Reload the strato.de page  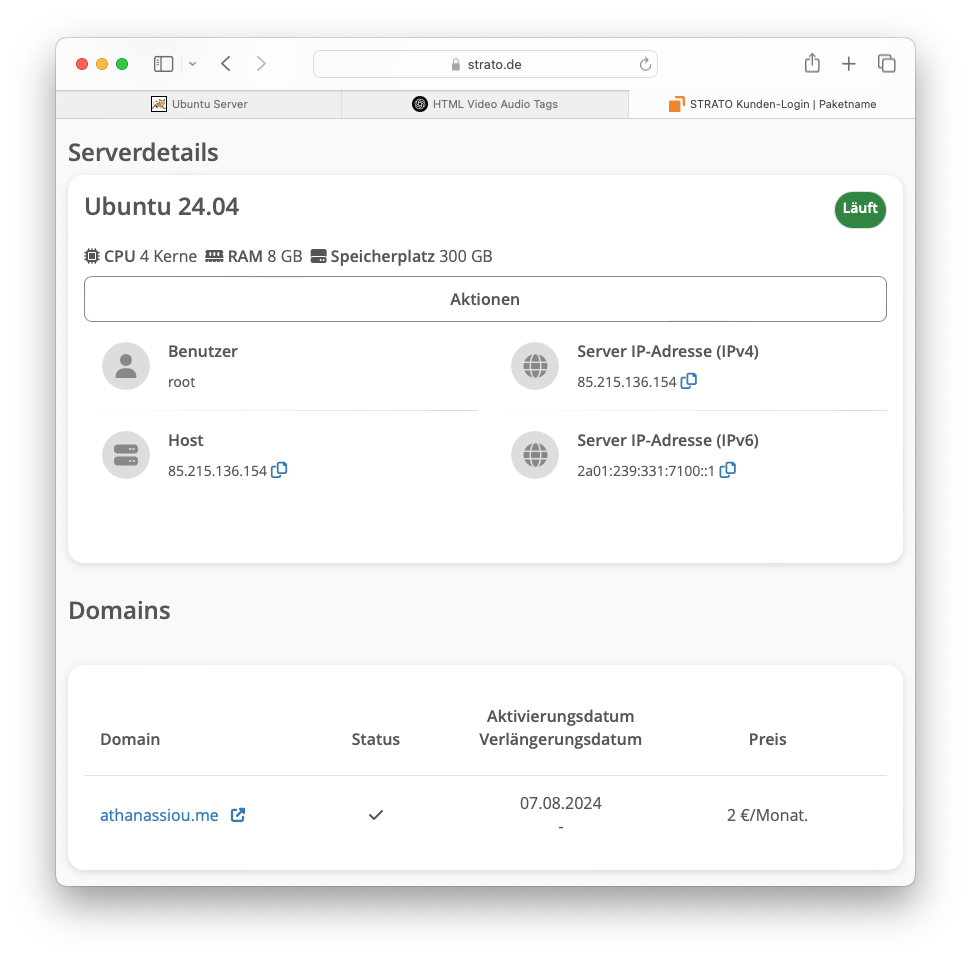tap(645, 64)
